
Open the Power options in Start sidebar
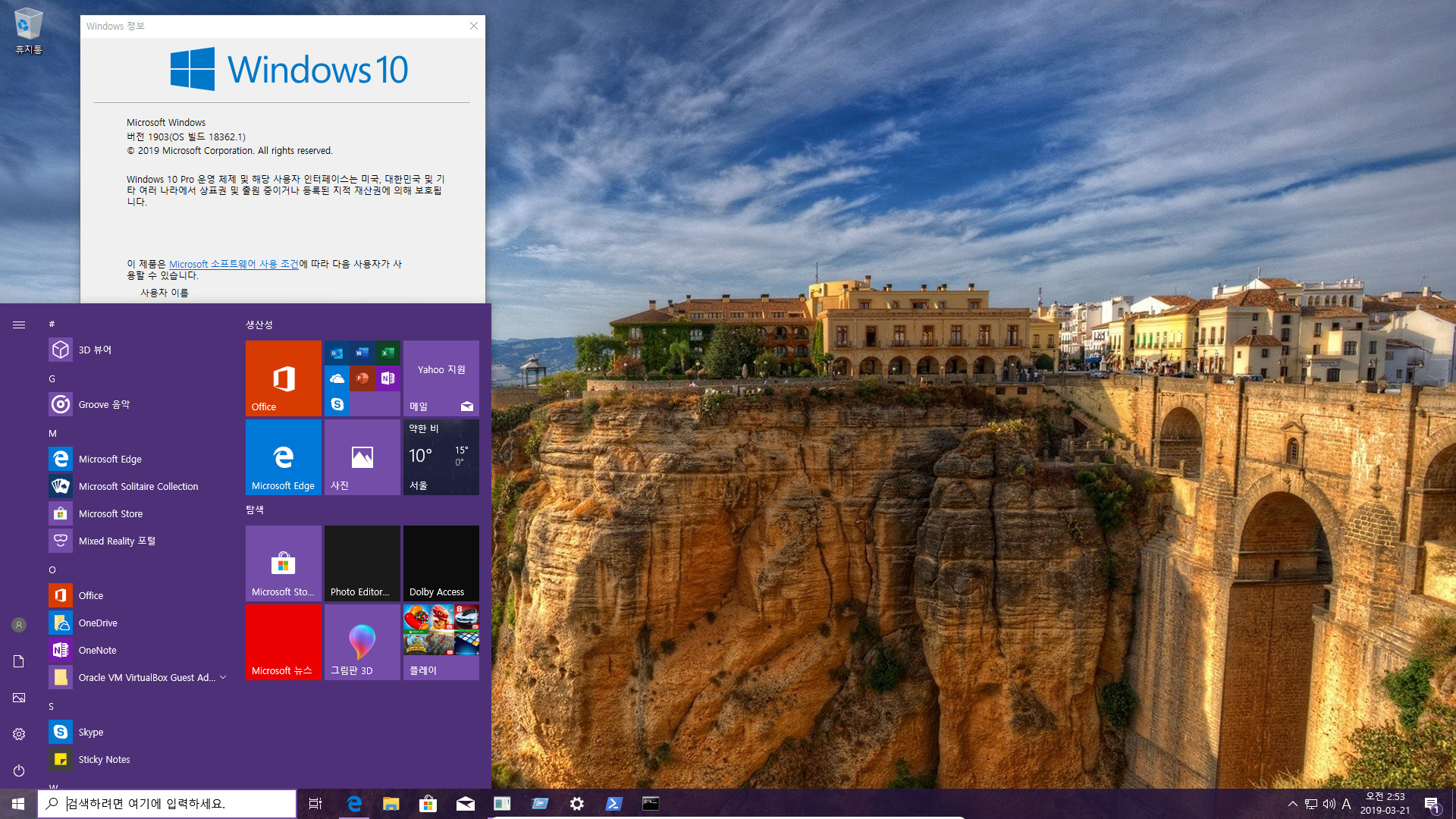tap(19, 770)
